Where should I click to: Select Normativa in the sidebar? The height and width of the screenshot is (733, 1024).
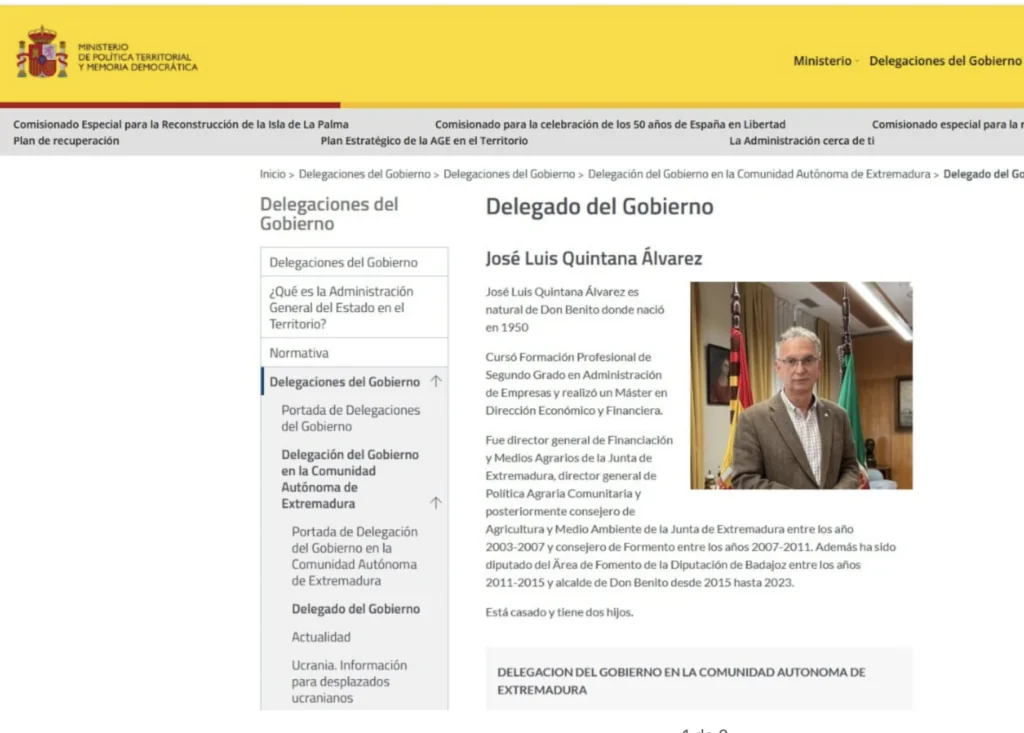354,353
